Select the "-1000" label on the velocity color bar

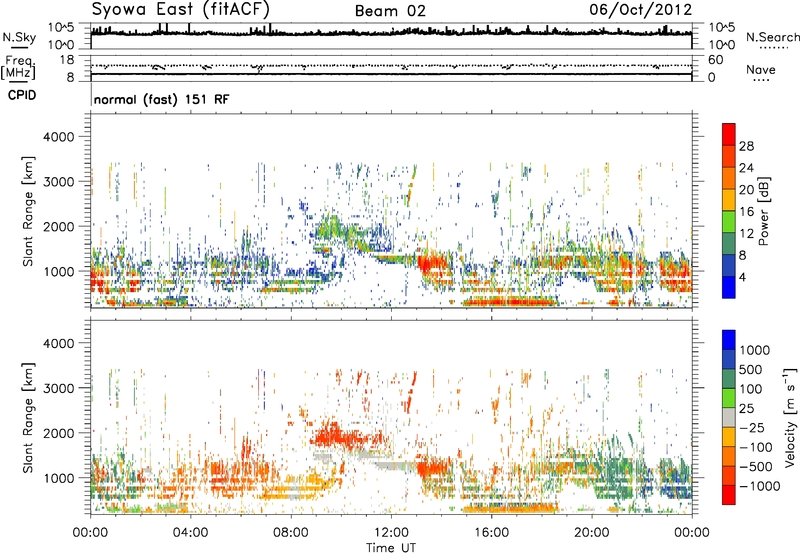tap(759, 486)
